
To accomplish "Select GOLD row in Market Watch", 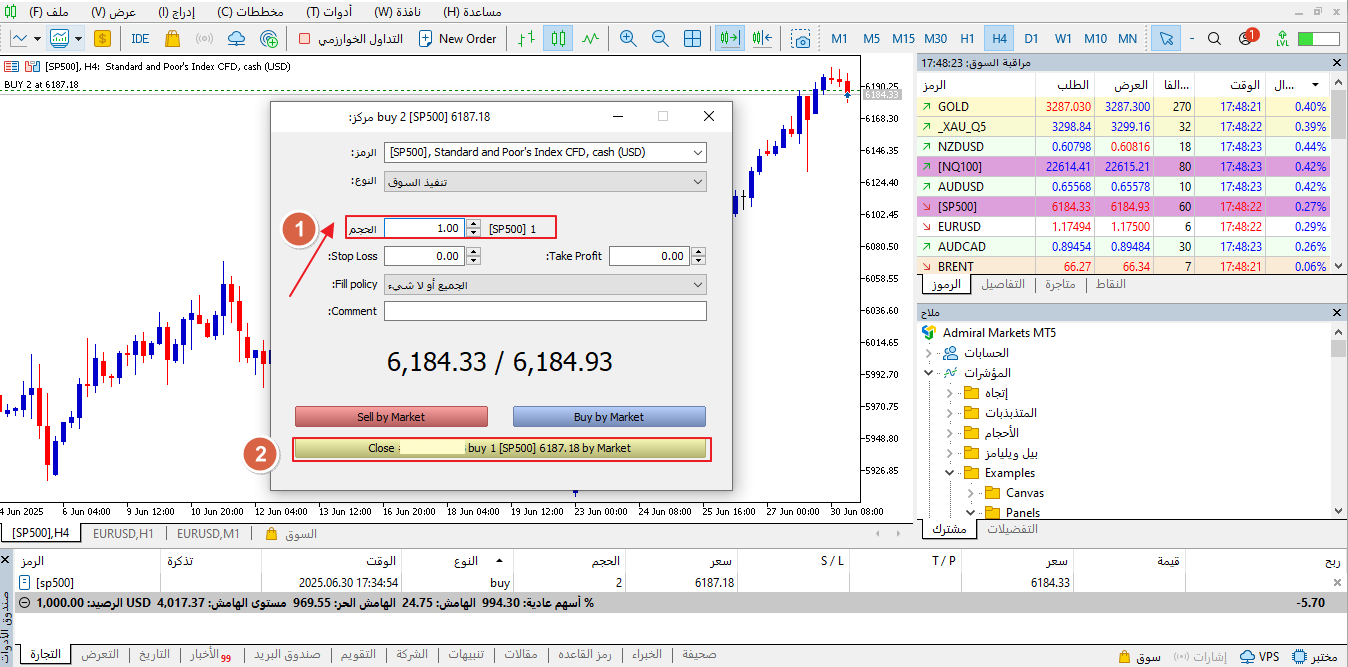I will point(1123,106).
